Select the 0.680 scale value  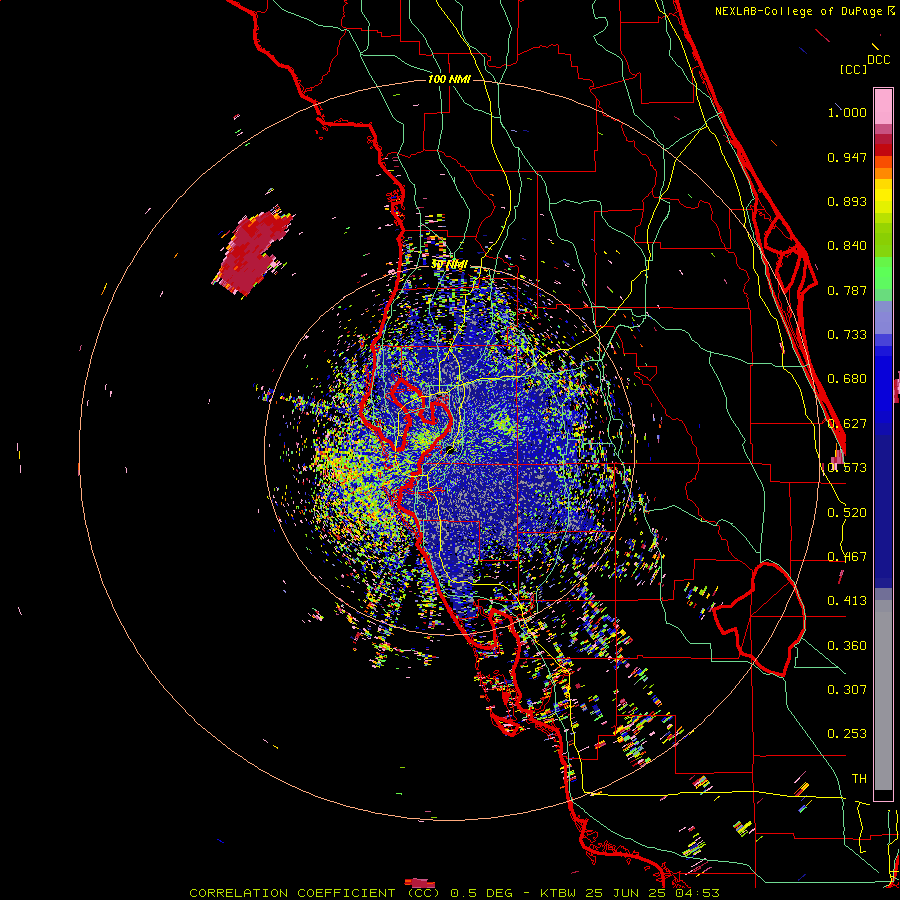tap(847, 379)
